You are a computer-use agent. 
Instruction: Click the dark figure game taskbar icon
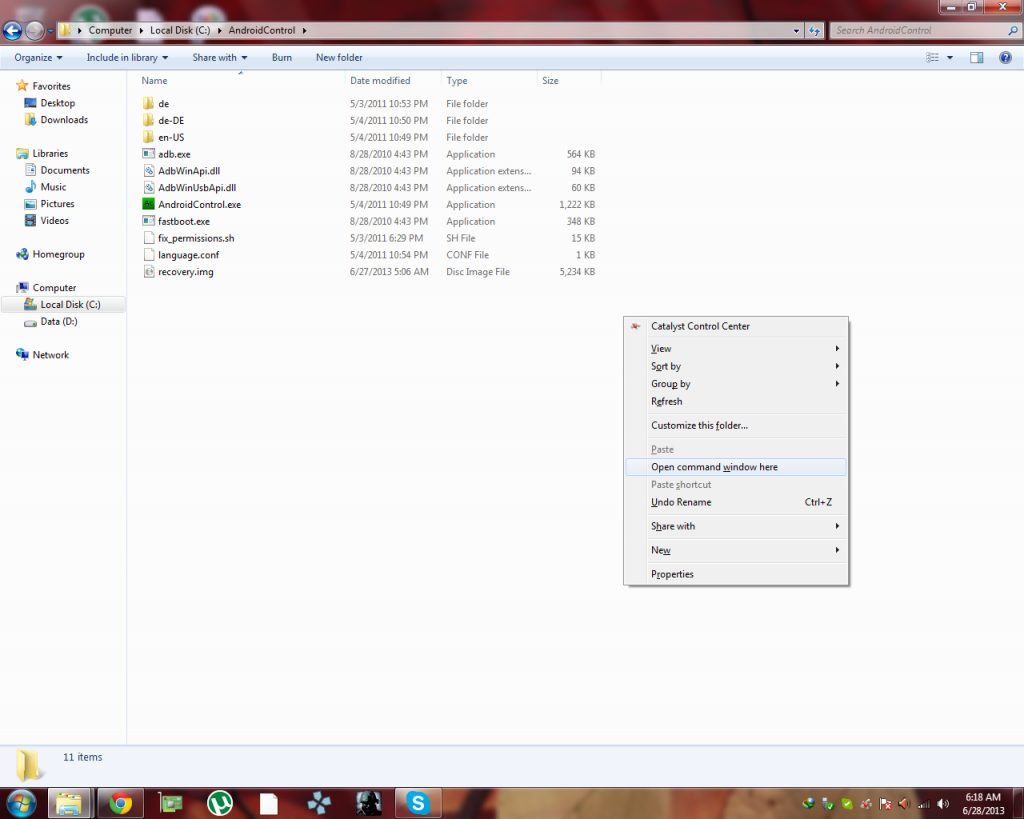[x=369, y=803]
